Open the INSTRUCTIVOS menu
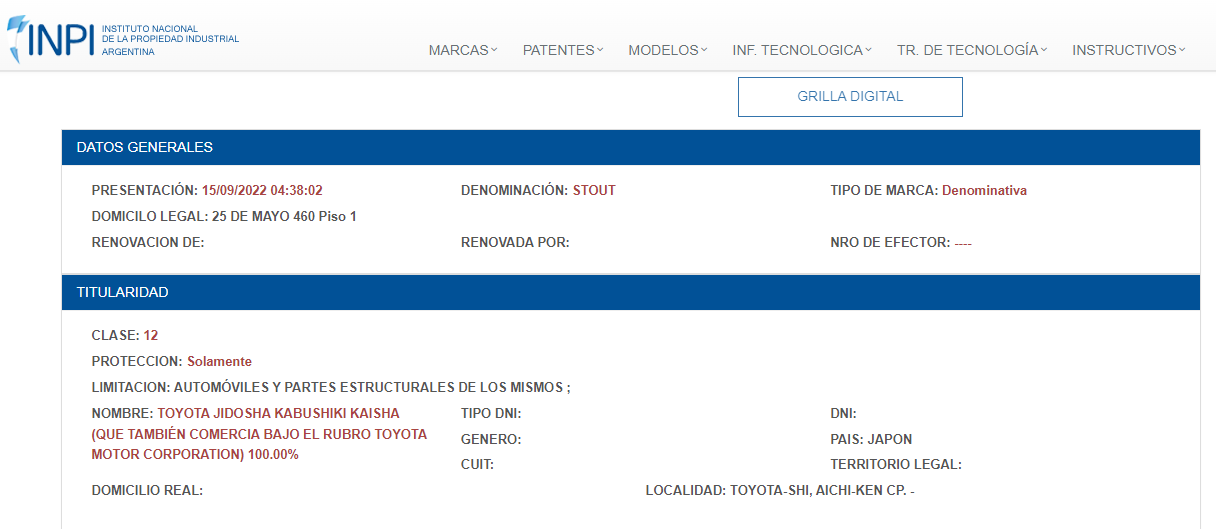 point(1129,50)
